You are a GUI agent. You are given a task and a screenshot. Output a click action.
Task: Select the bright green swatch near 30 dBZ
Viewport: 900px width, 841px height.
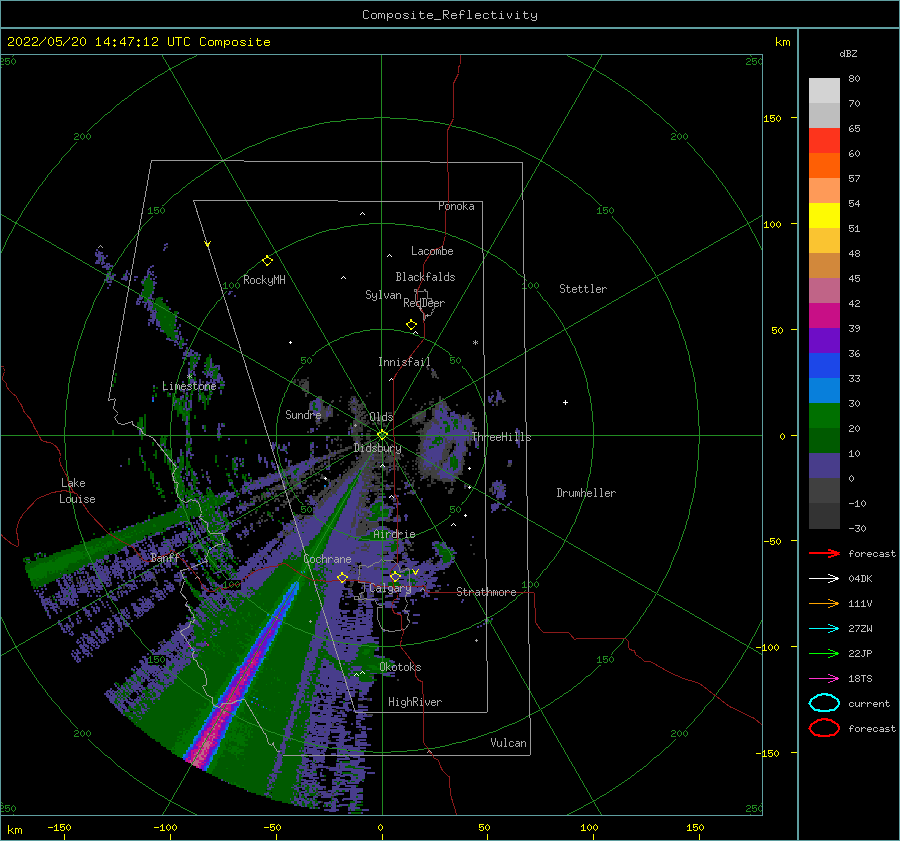(x=824, y=416)
